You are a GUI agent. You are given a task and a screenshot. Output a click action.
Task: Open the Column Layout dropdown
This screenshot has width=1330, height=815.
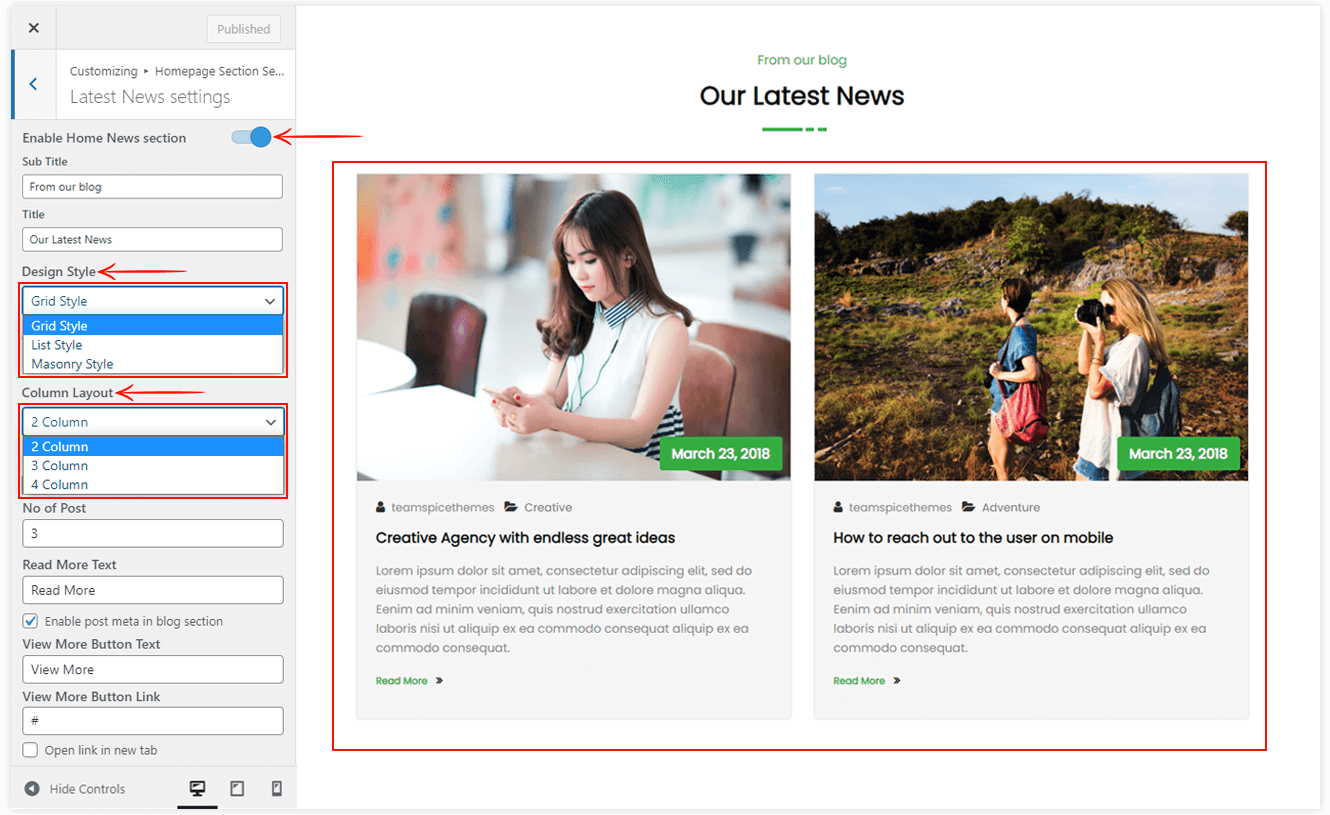tap(153, 422)
